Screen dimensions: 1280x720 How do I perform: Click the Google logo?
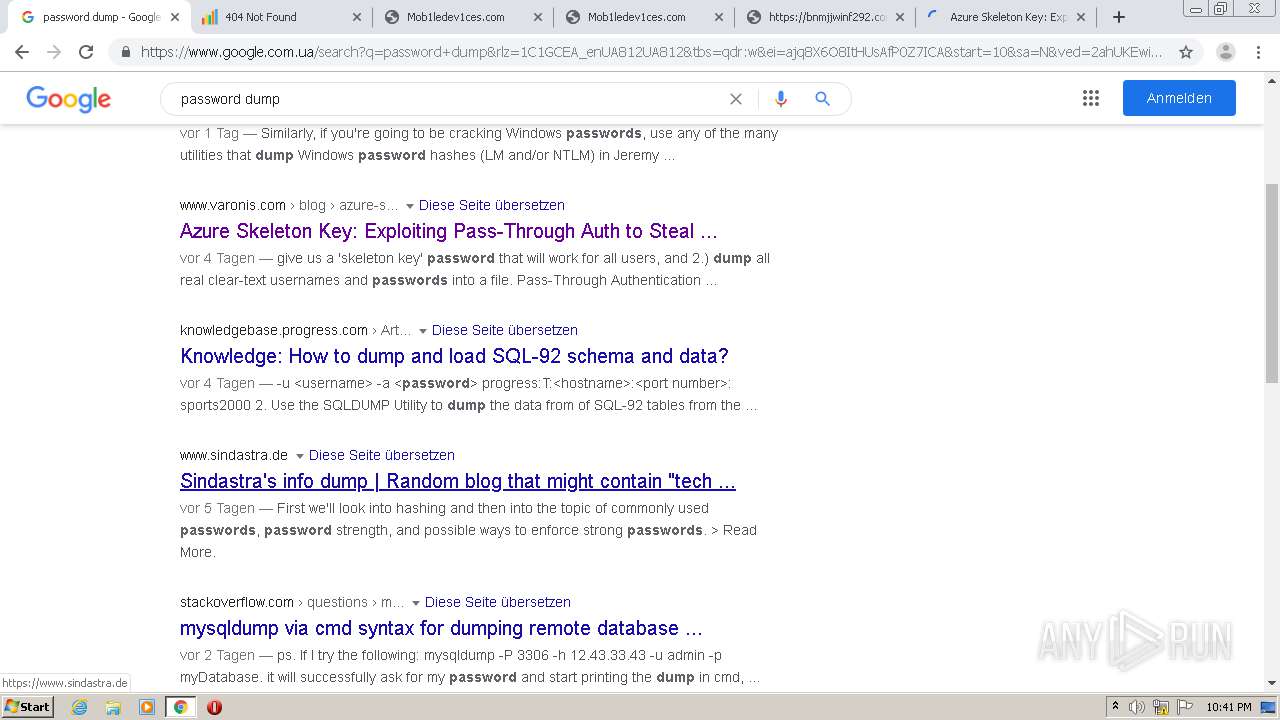click(x=68, y=99)
